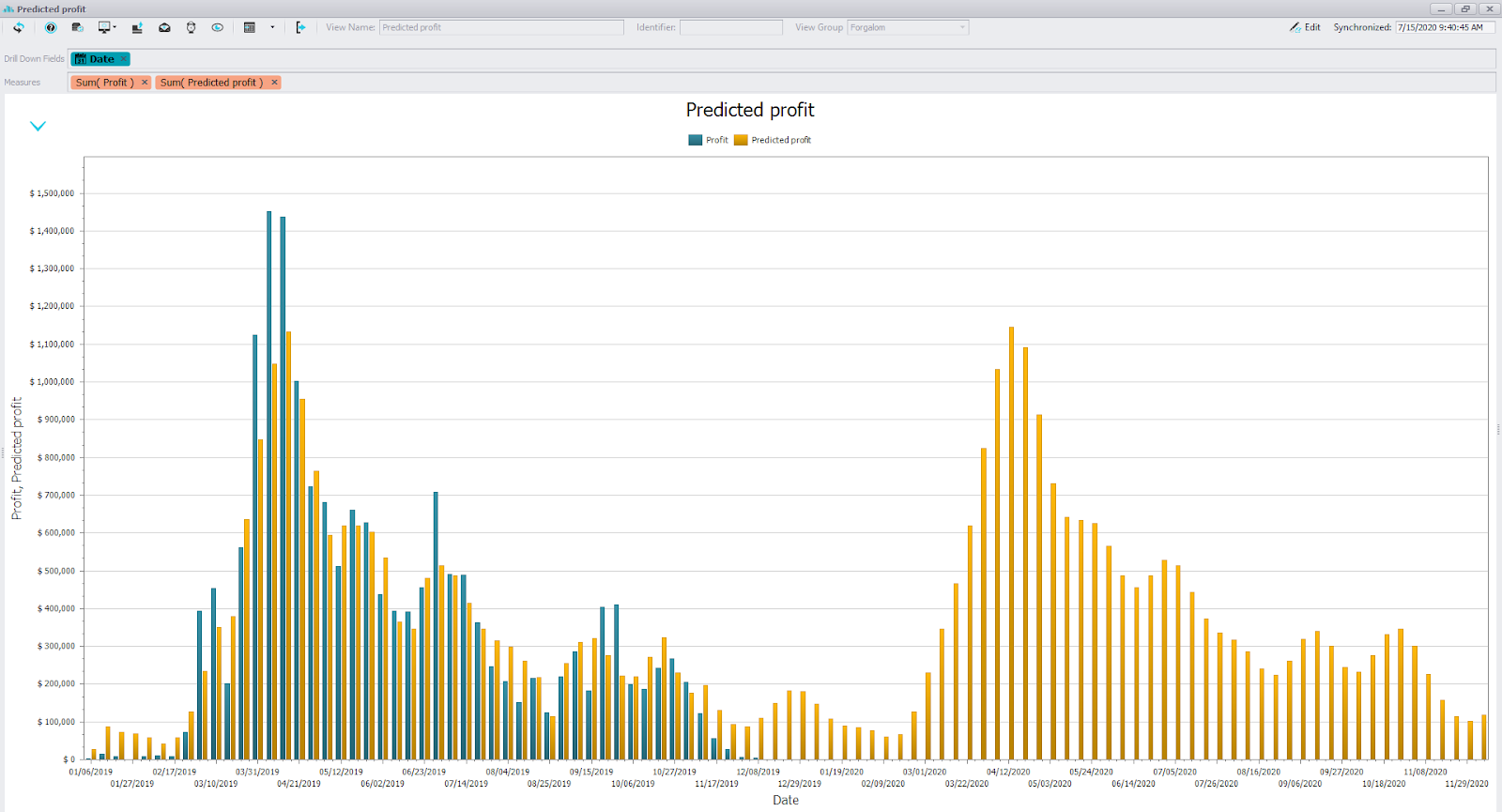This screenshot has height=812, width=1502.
Task: Click the $ 1,000,000 y-axis label
Action: (52, 382)
